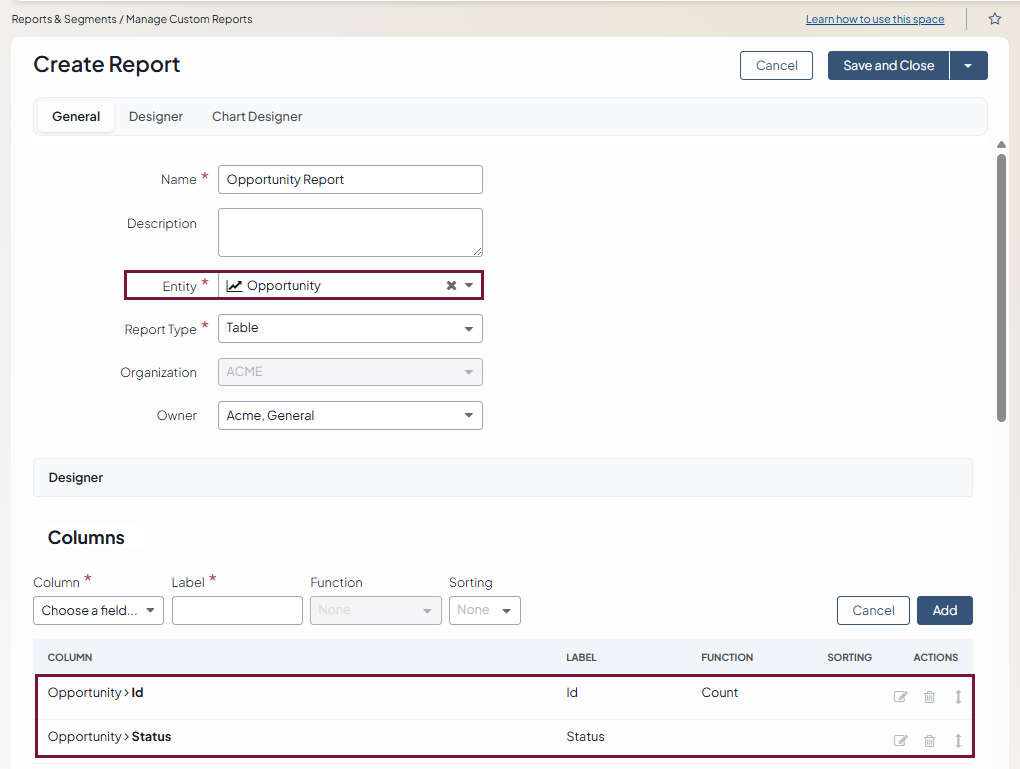Open Learn how to use this space link
The height and width of the screenshot is (769, 1020).
(874, 20)
